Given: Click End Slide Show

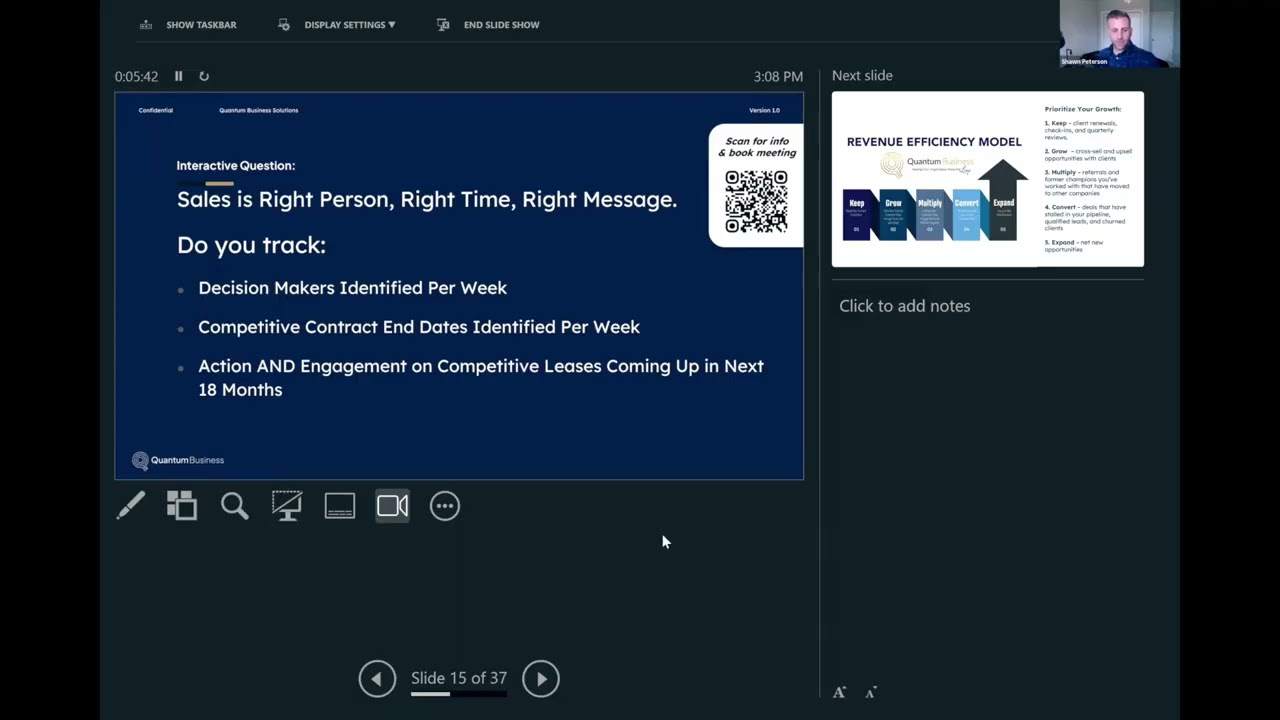Looking at the screenshot, I should coord(502,25).
